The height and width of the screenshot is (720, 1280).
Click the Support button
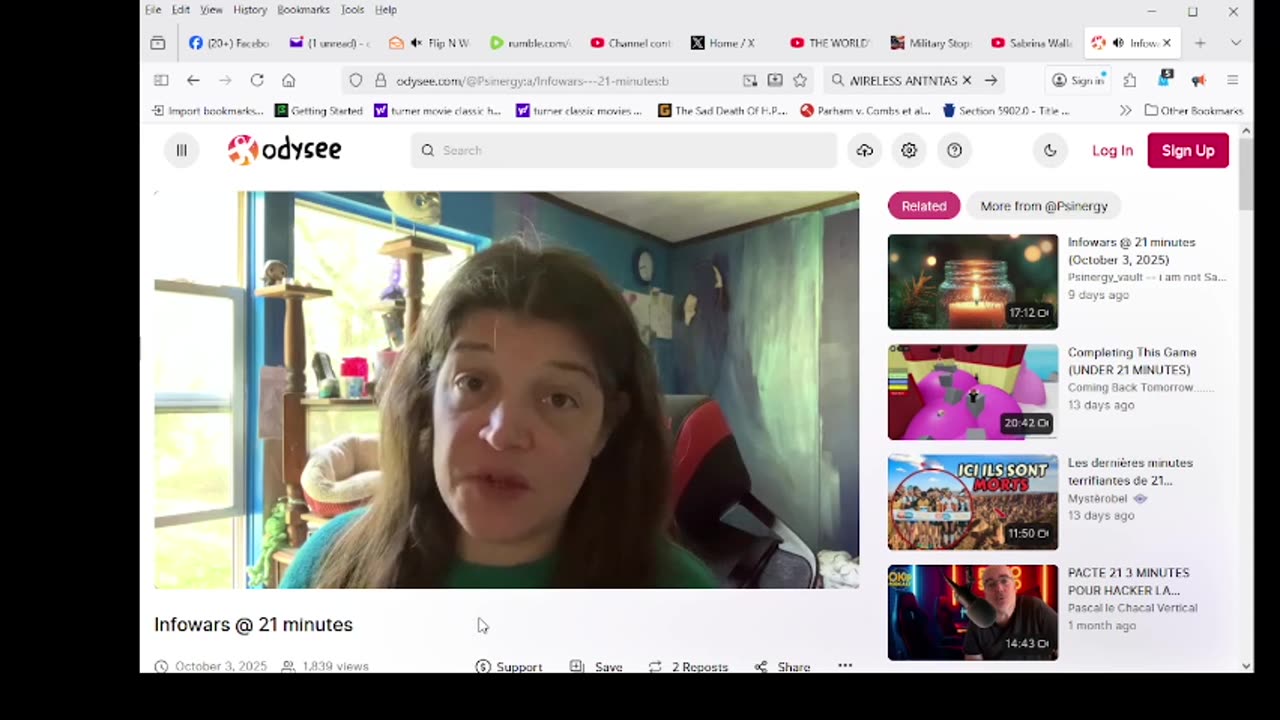[x=509, y=666]
